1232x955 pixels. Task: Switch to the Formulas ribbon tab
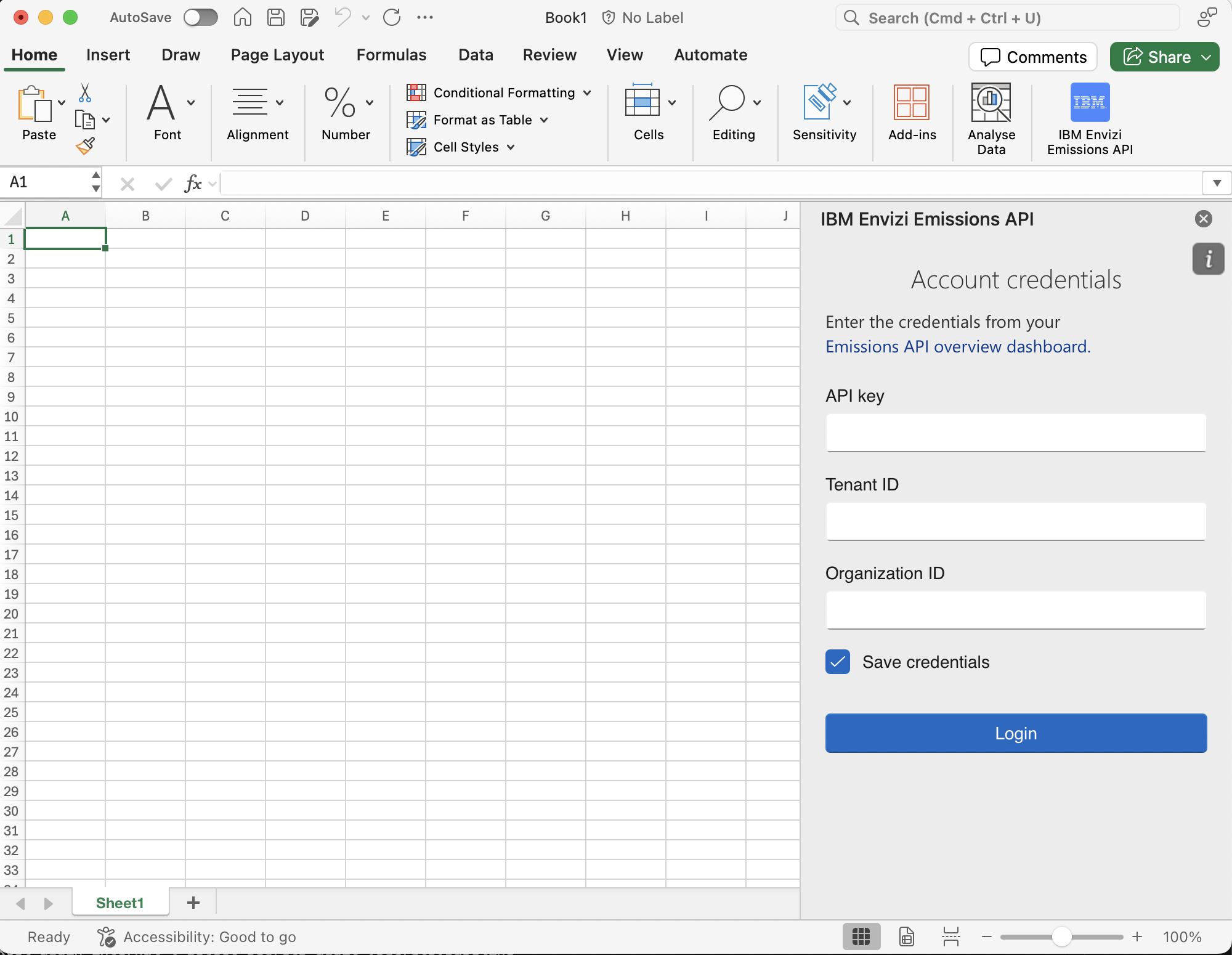point(391,55)
